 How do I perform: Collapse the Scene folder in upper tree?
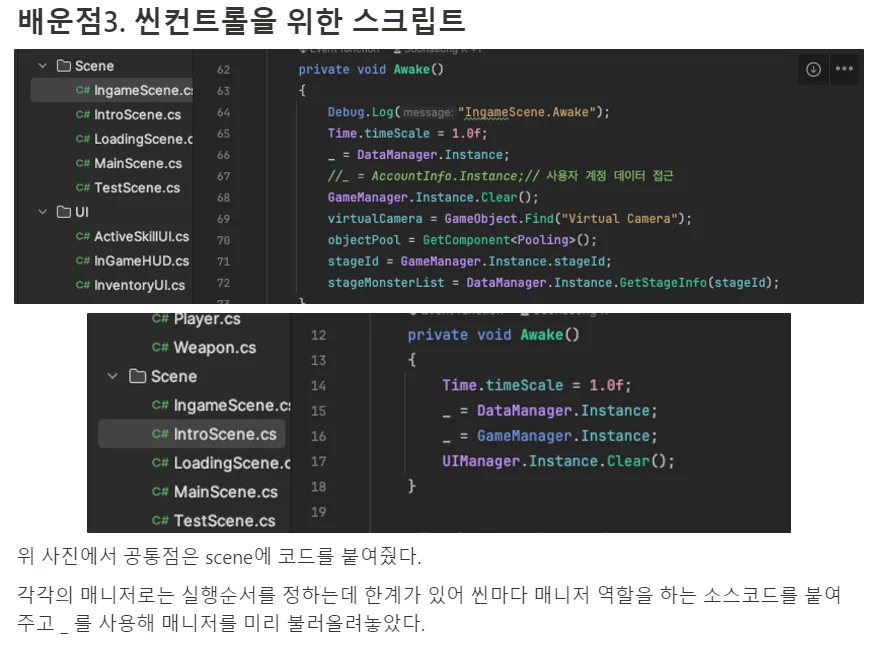tap(42, 66)
